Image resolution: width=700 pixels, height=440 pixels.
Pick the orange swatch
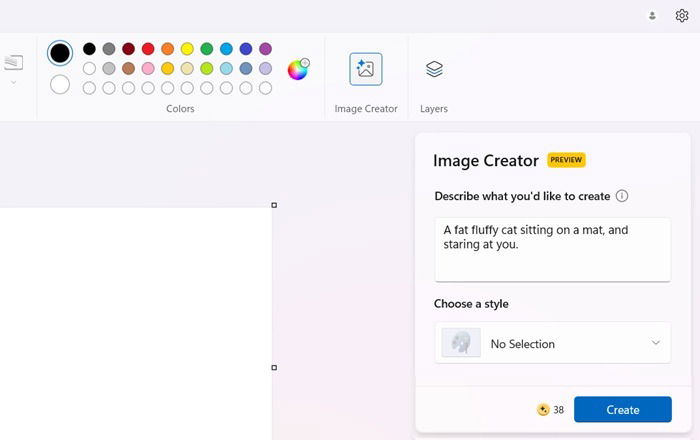[x=168, y=49]
